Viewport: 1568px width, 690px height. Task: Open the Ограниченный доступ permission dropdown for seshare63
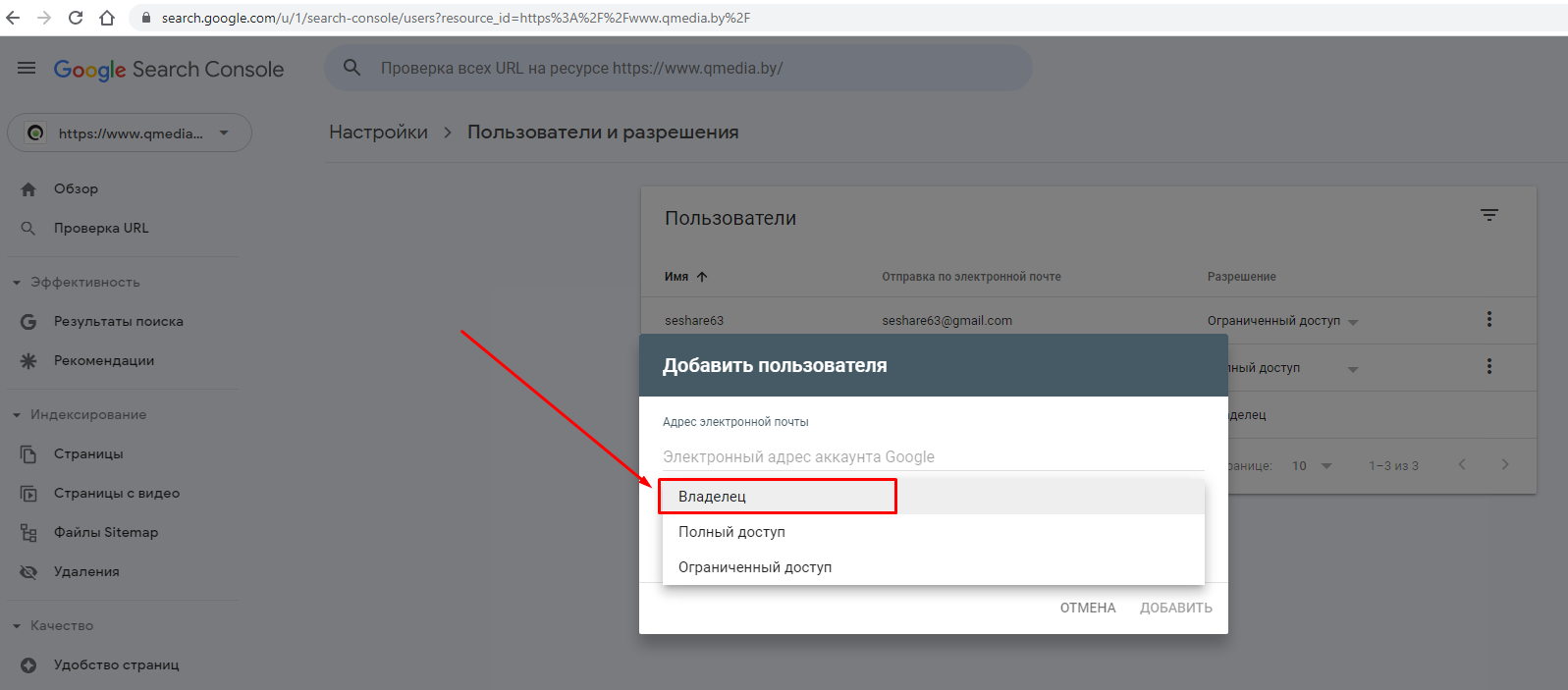1282,321
